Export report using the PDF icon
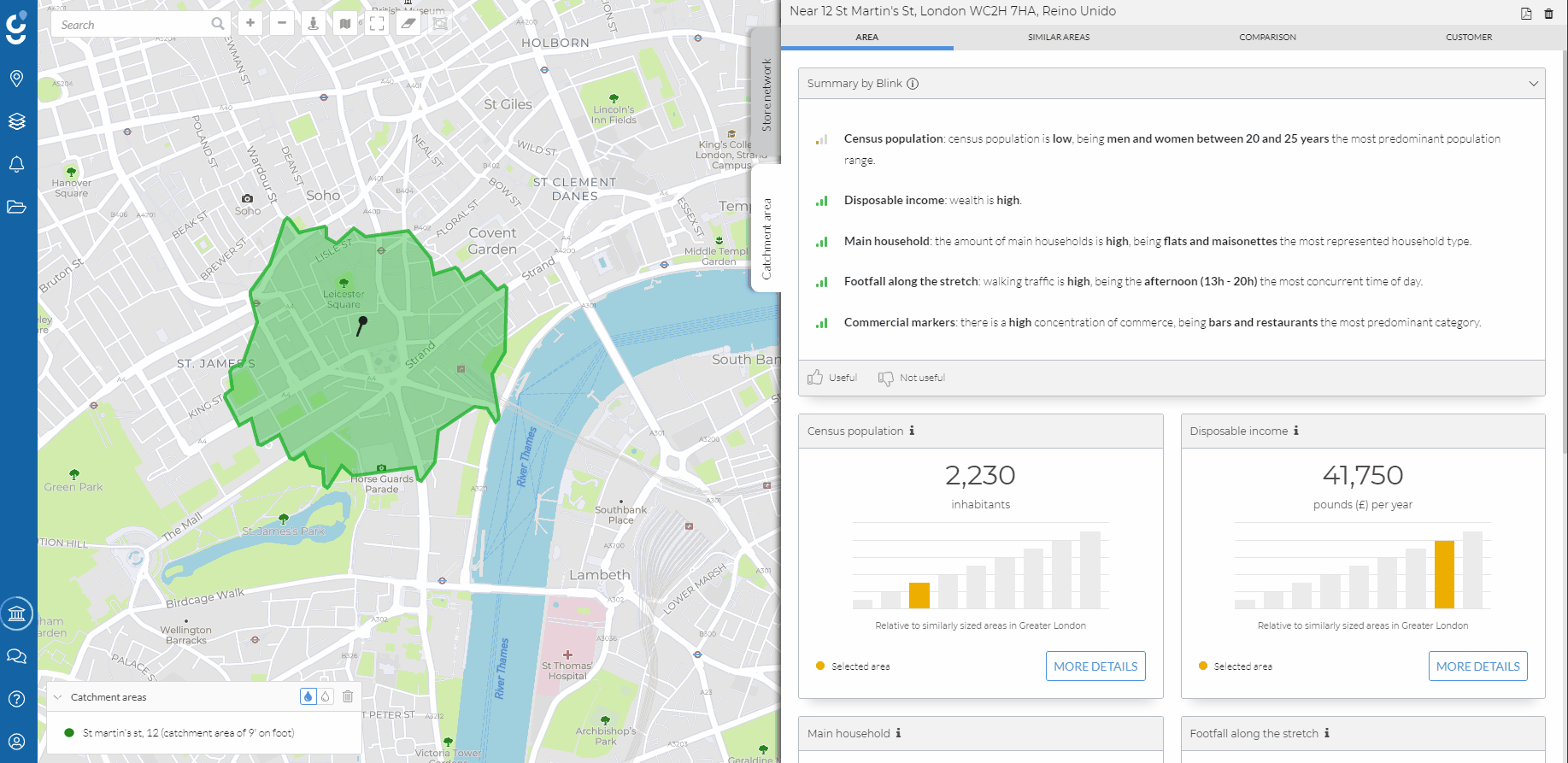 (1526, 13)
